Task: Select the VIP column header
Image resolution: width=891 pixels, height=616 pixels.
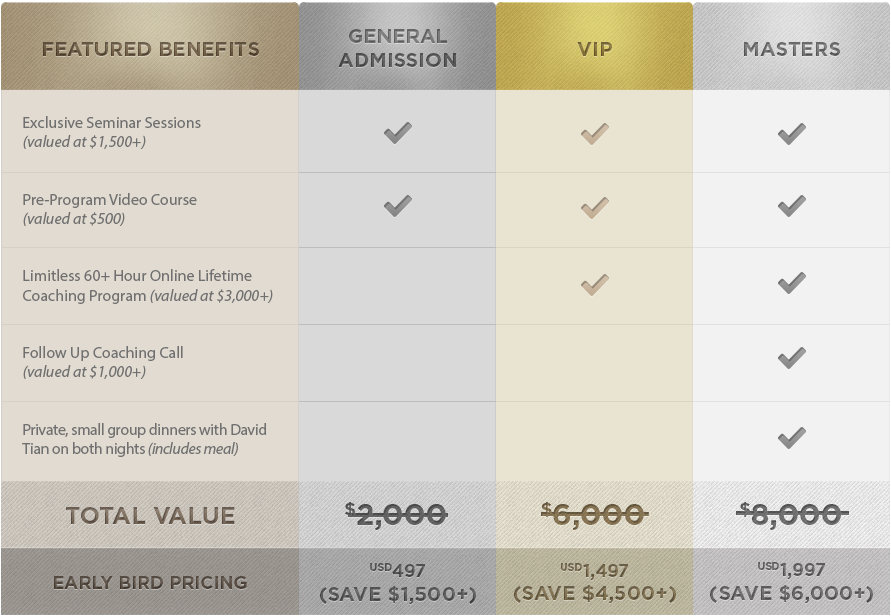Action: click(594, 47)
